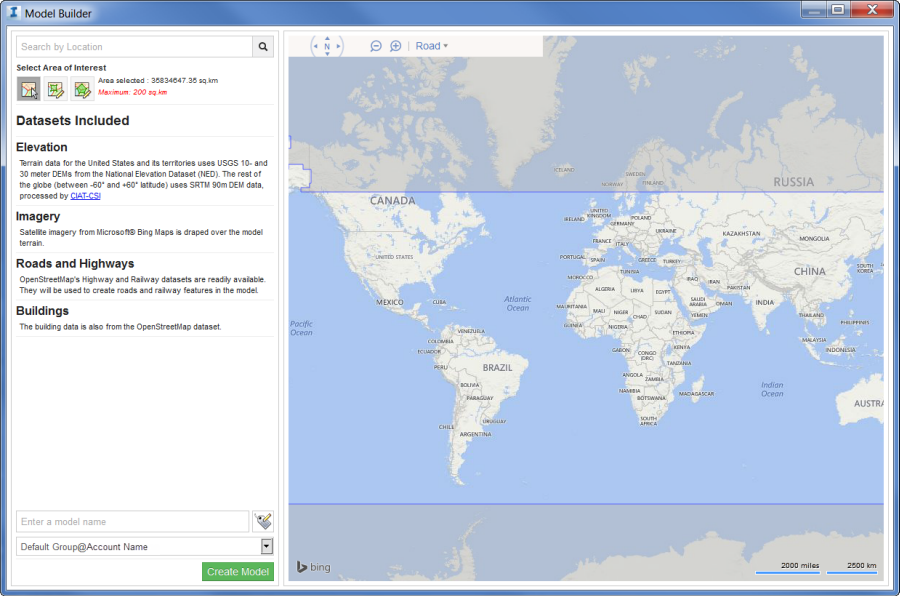The image size is (900, 596).
Task: Focus the Enter a model name field
Action: click(133, 521)
